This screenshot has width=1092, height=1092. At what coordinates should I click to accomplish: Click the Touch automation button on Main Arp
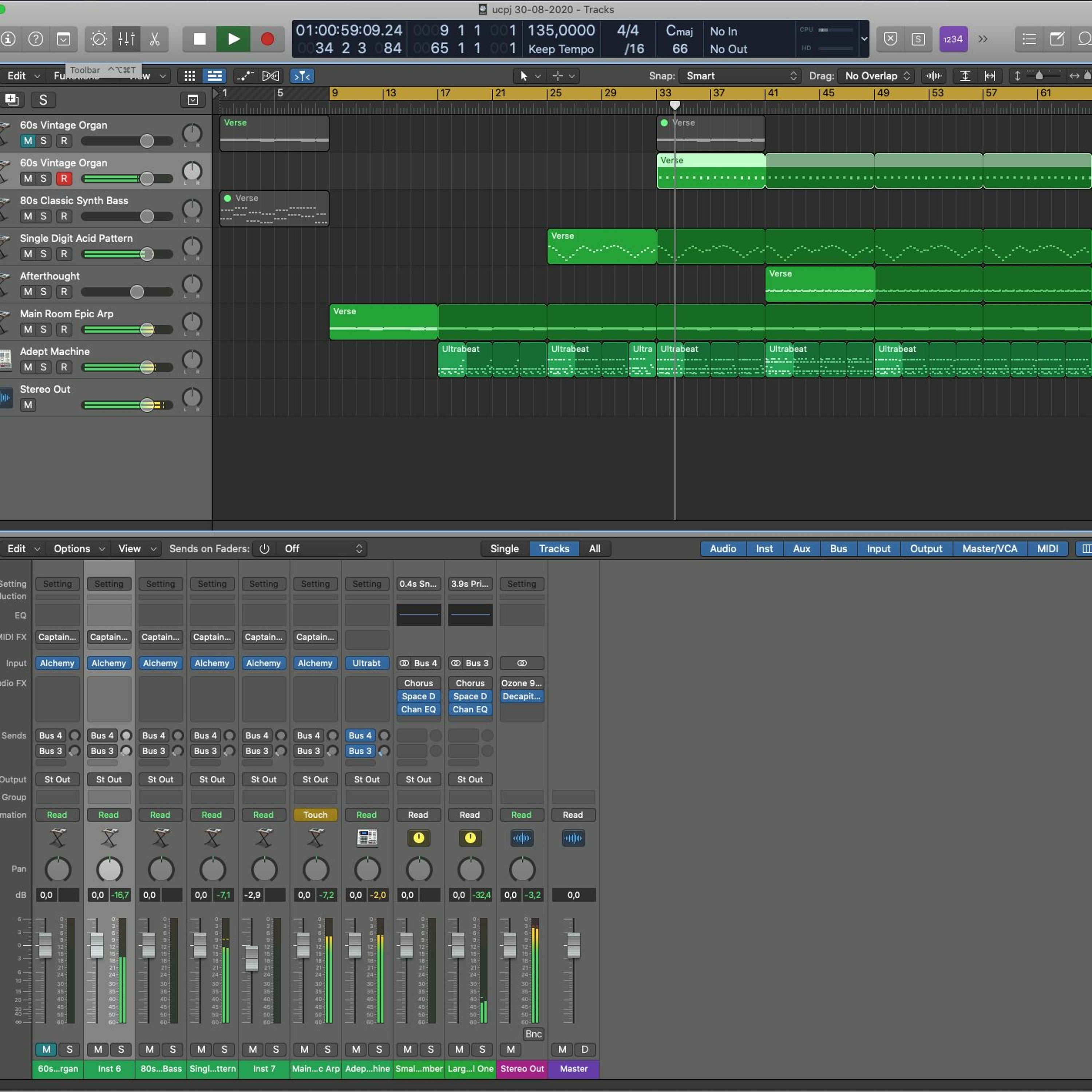[x=315, y=815]
